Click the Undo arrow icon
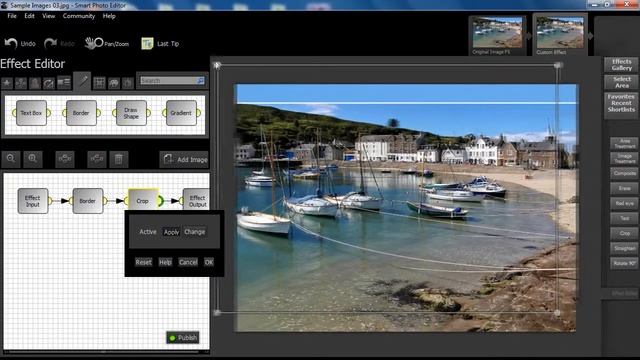Screen dimensions: 640x360 [x=11, y=43]
